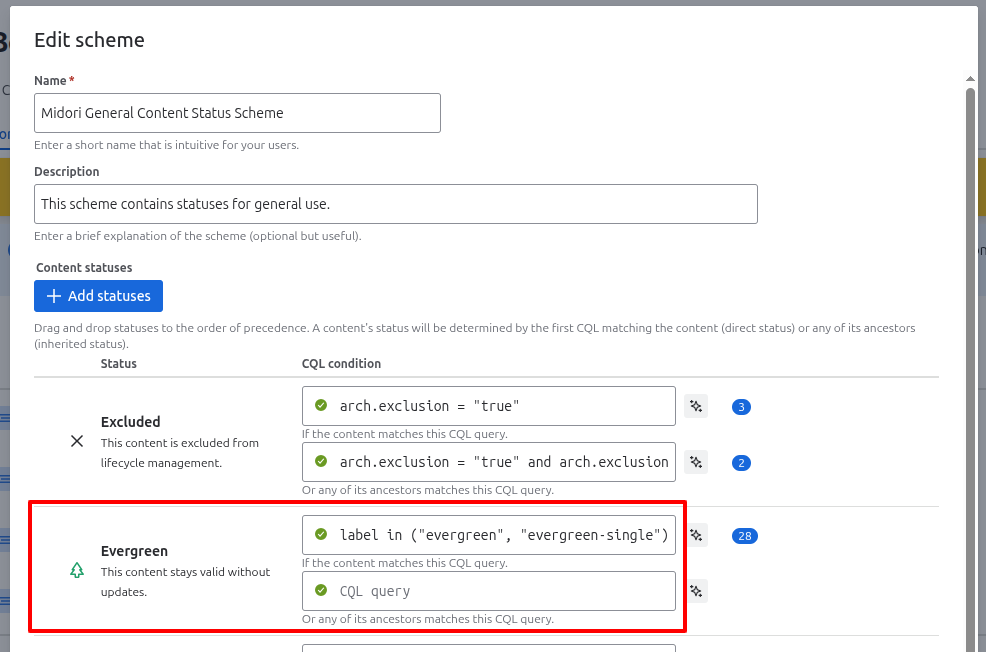Open the match count badge showing 3

click(x=741, y=407)
